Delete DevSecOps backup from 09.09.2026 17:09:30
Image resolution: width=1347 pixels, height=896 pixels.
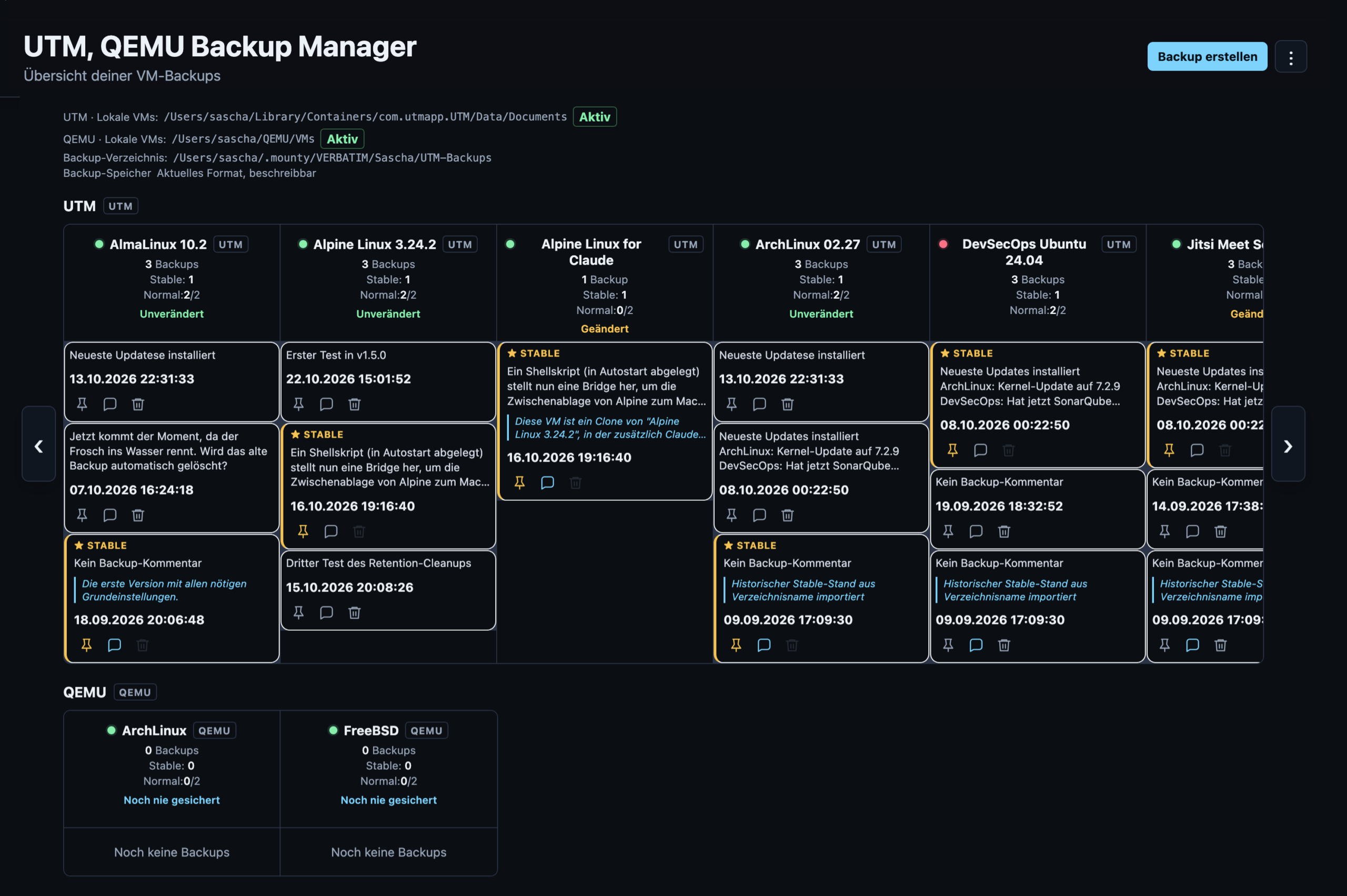click(1004, 645)
